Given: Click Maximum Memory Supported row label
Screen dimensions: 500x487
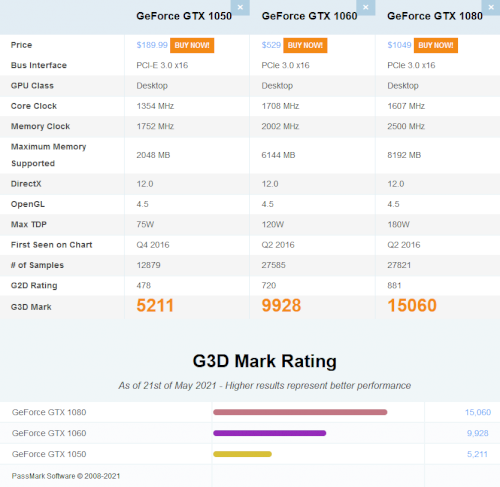Looking at the screenshot, I should coord(48,155).
